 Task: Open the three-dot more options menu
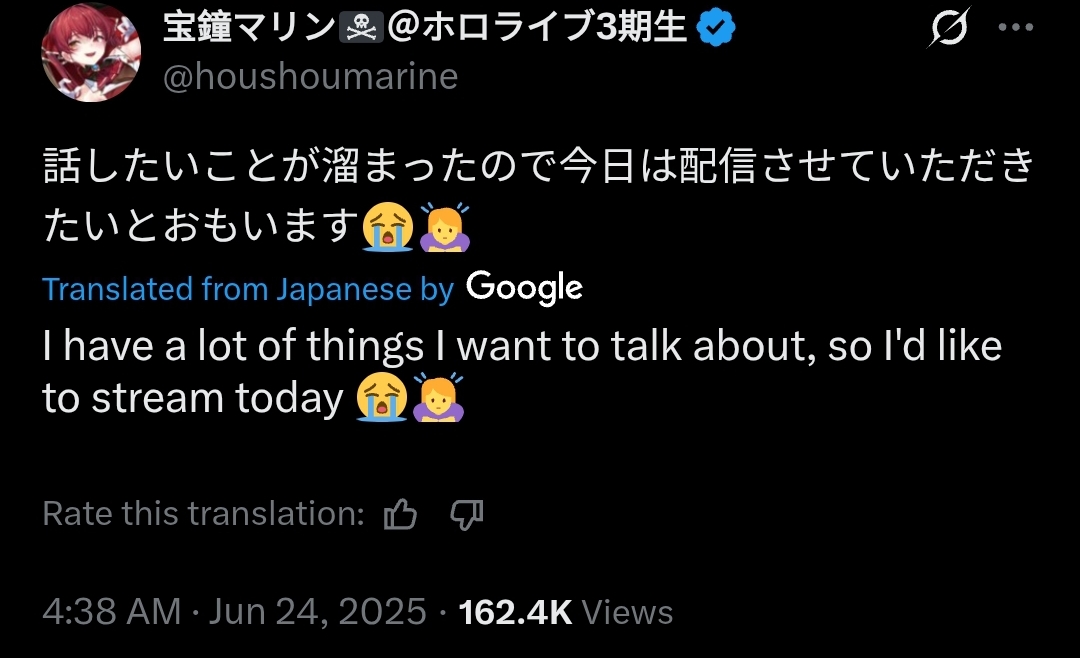pyautogui.click(x=1016, y=29)
